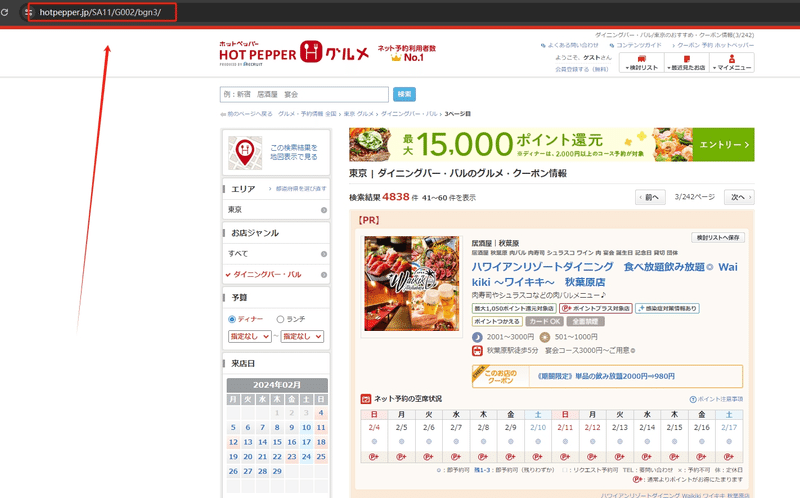Open ダイニングバー・バル breadcrumb link
Image resolution: width=800 pixels, height=498 pixels.
point(409,114)
